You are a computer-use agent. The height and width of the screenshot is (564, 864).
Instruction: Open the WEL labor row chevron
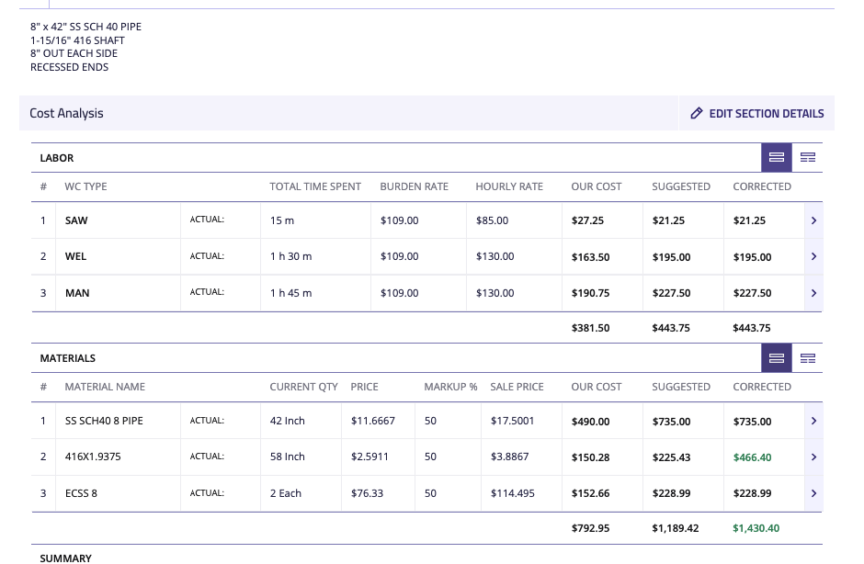click(x=813, y=257)
